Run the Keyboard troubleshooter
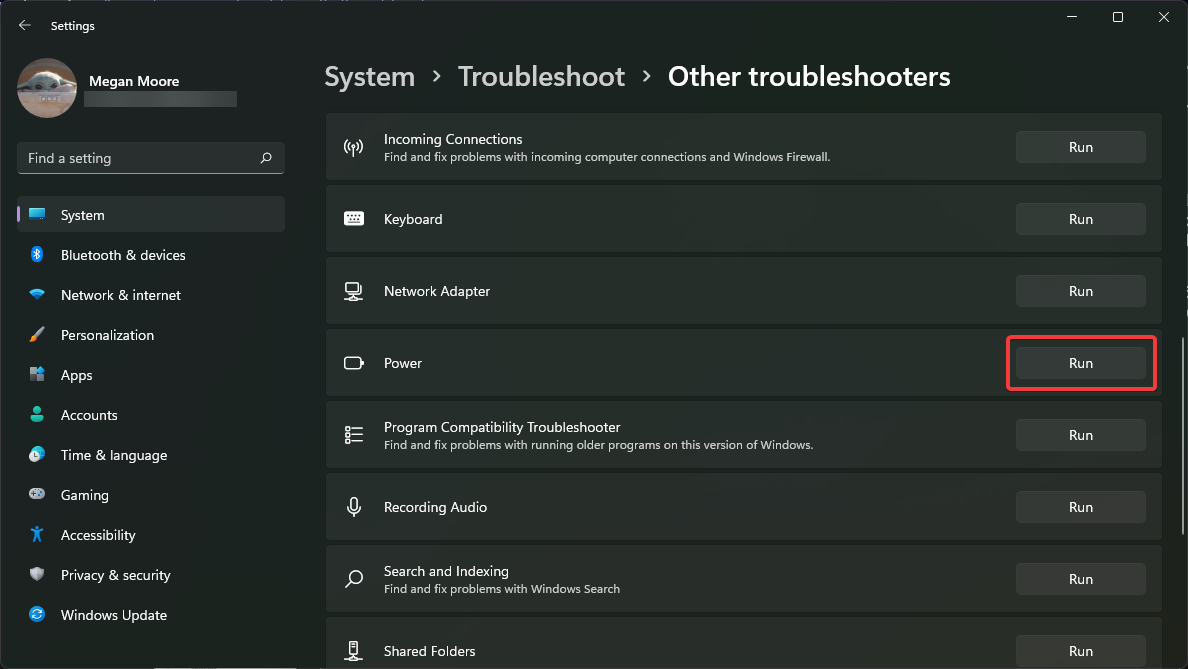The height and width of the screenshot is (669, 1188). pos(1080,219)
